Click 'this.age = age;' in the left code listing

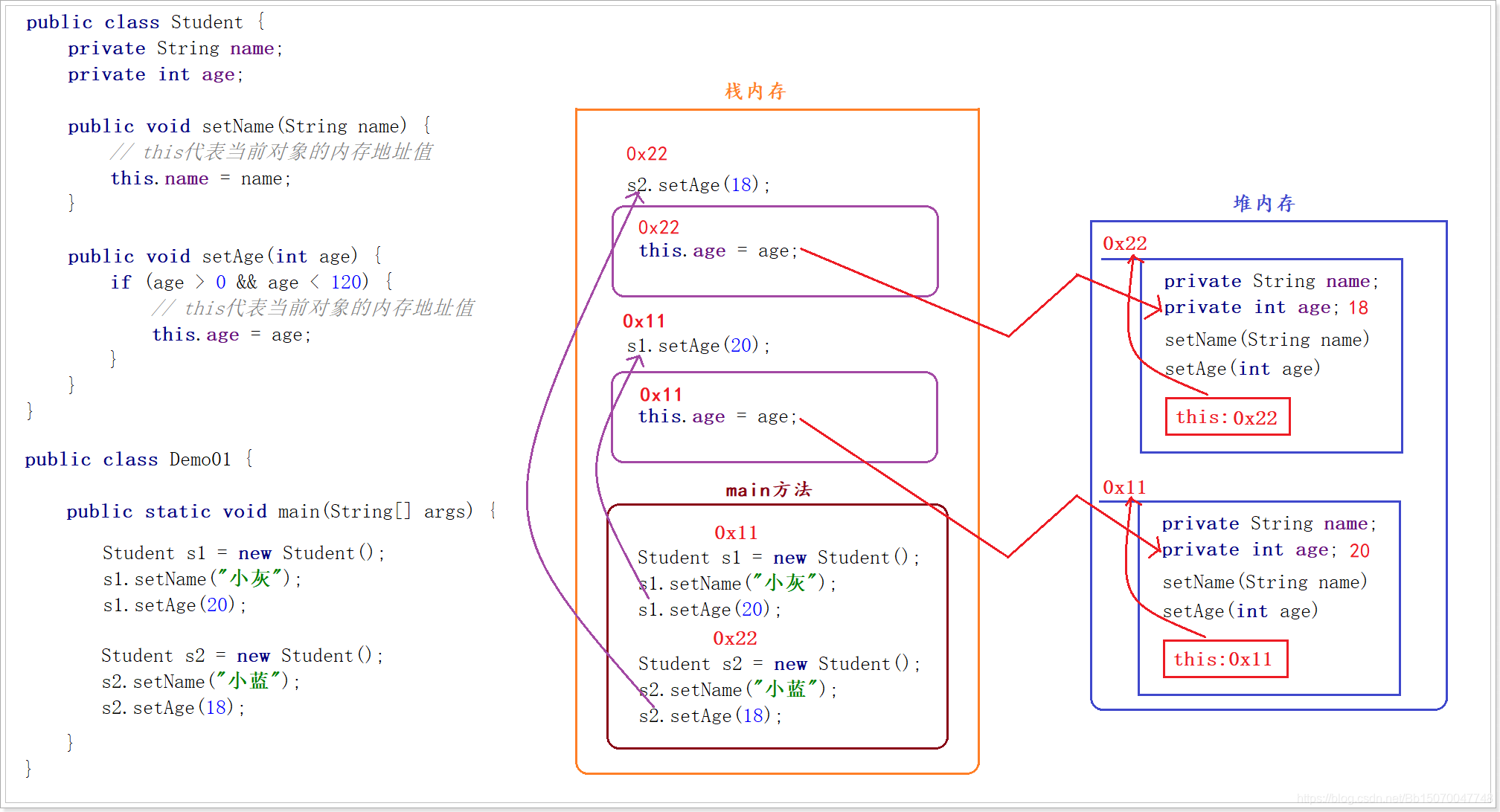tap(232, 335)
